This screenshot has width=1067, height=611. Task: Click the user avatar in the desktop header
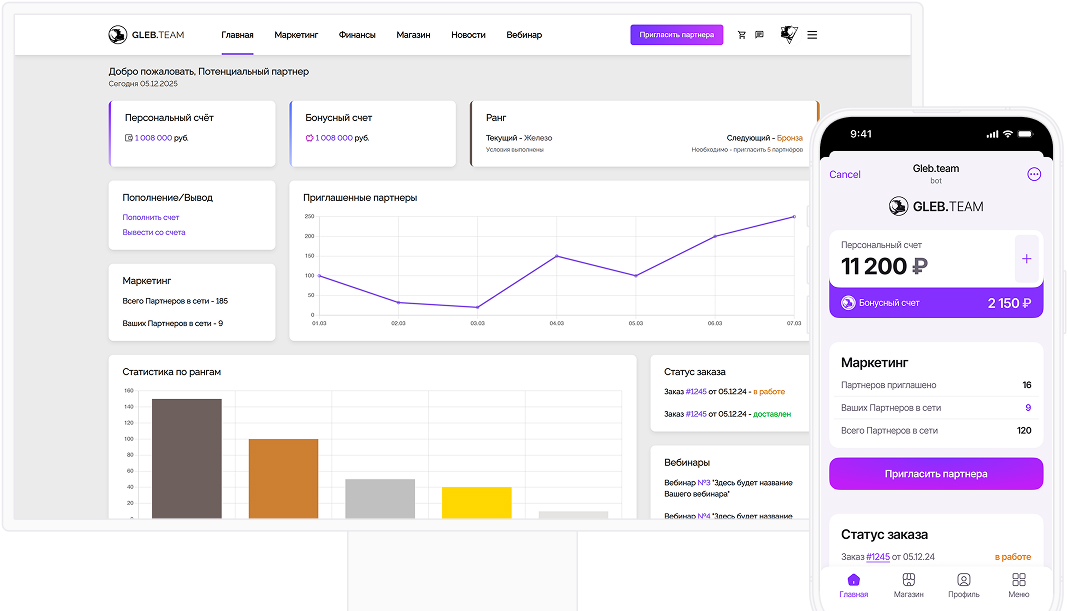[x=788, y=35]
